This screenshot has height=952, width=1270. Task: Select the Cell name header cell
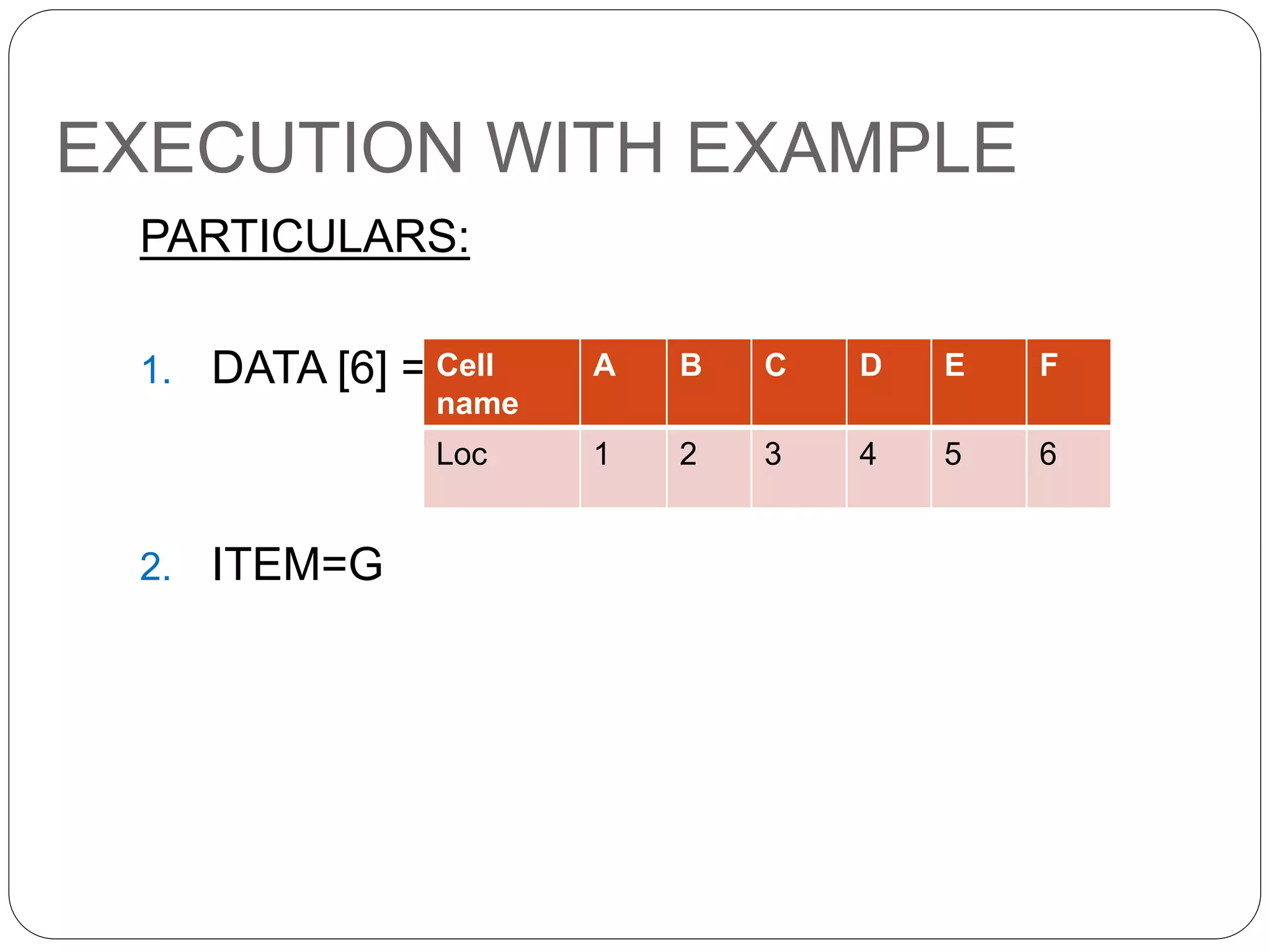[x=502, y=382]
